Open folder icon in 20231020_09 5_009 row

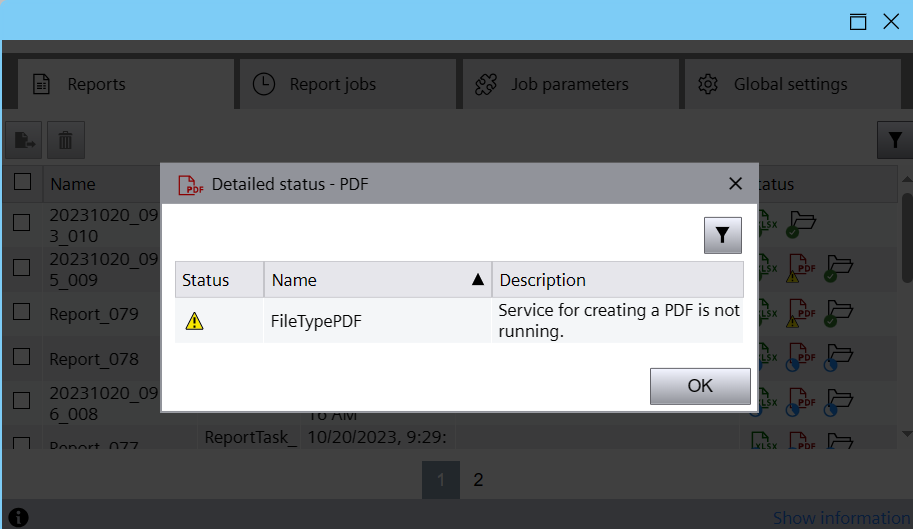(x=838, y=268)
